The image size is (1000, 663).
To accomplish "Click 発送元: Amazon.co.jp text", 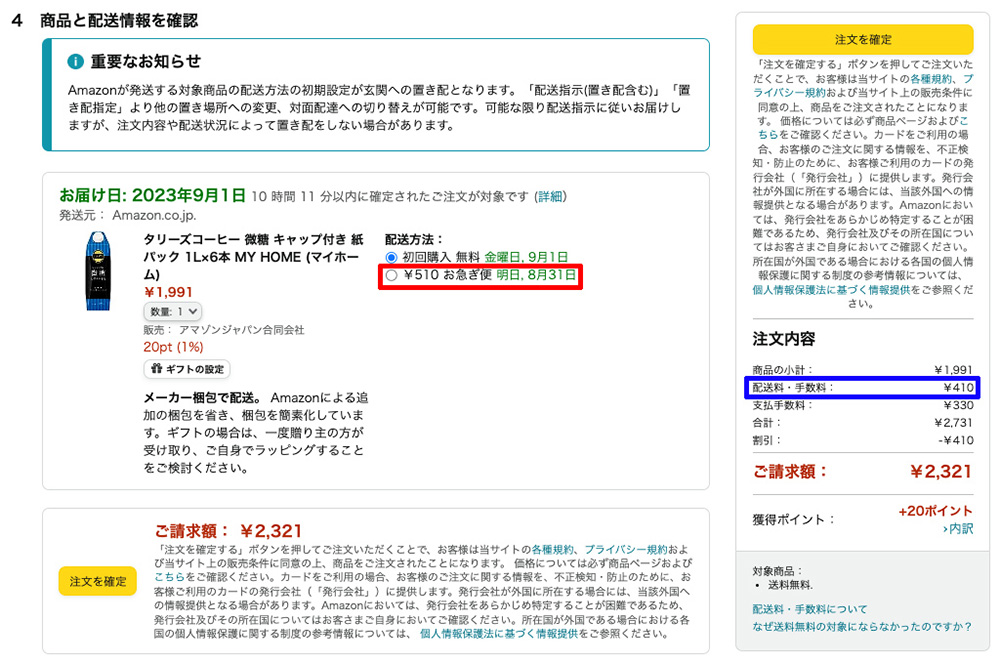I will [x=128, y=215].
